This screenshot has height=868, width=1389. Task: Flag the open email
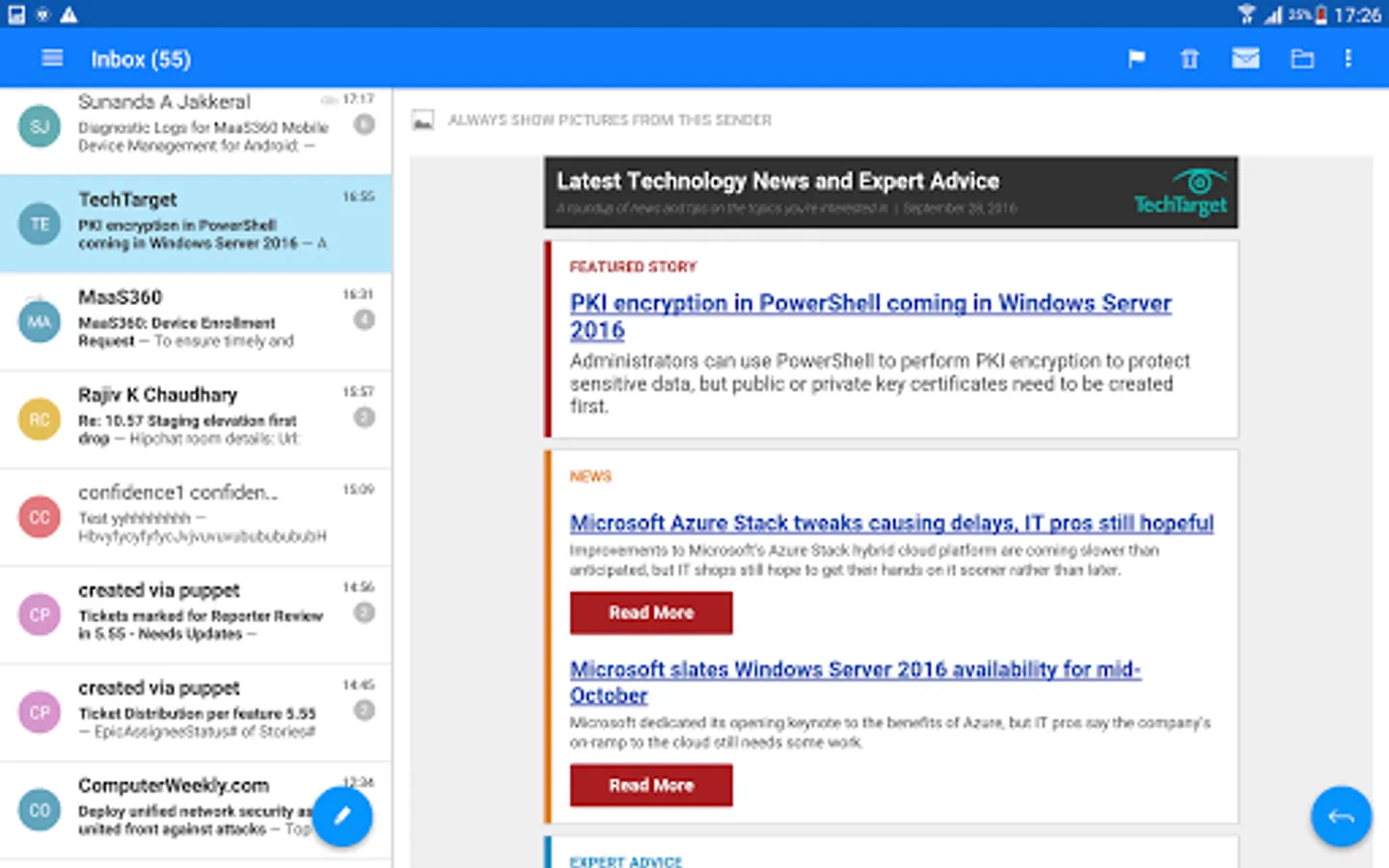pos(1136,60)
